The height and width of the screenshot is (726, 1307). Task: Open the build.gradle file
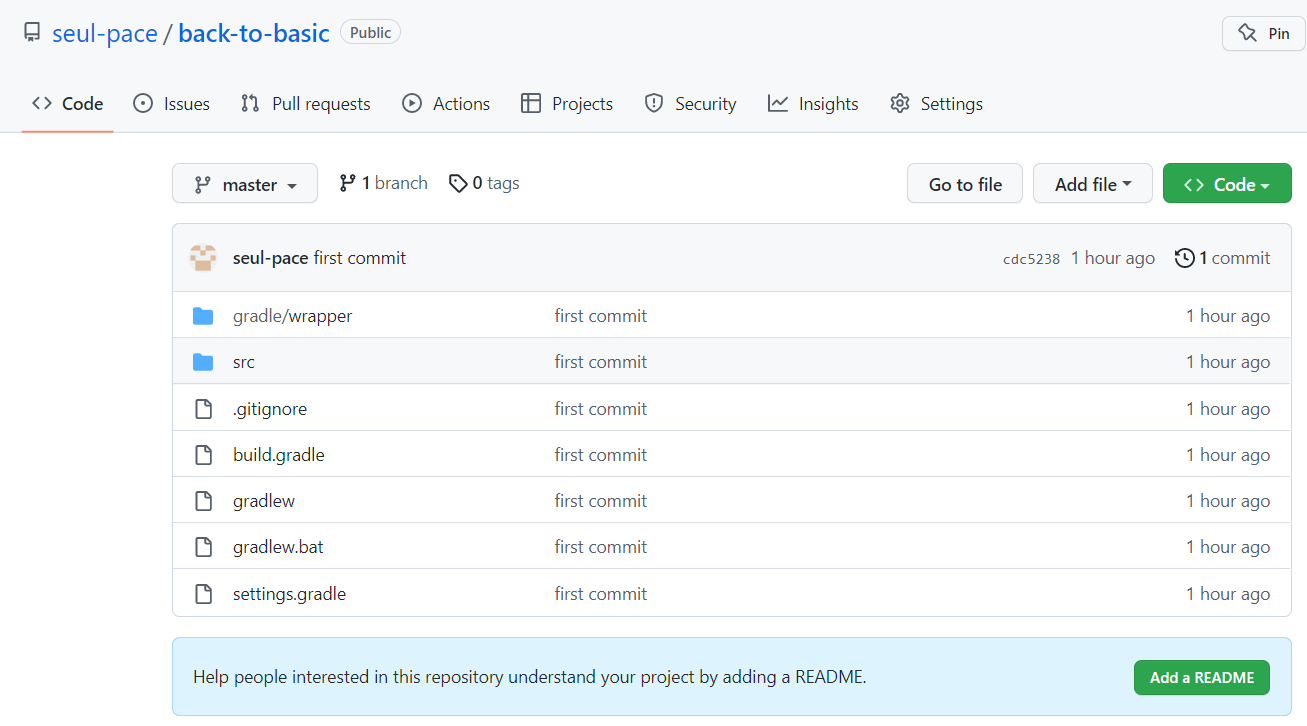(279, 455)
